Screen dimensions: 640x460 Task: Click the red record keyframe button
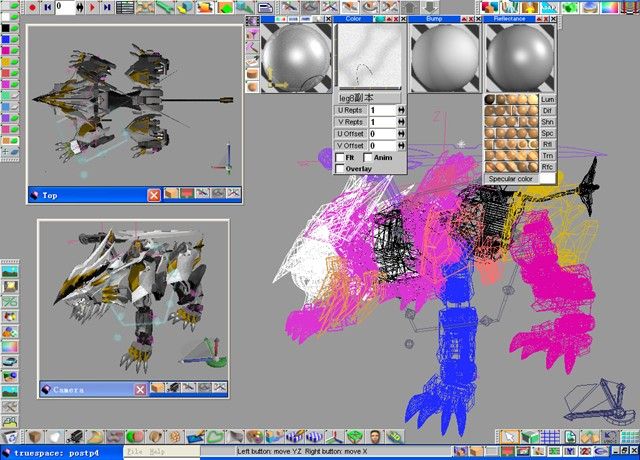coord(33,7)
